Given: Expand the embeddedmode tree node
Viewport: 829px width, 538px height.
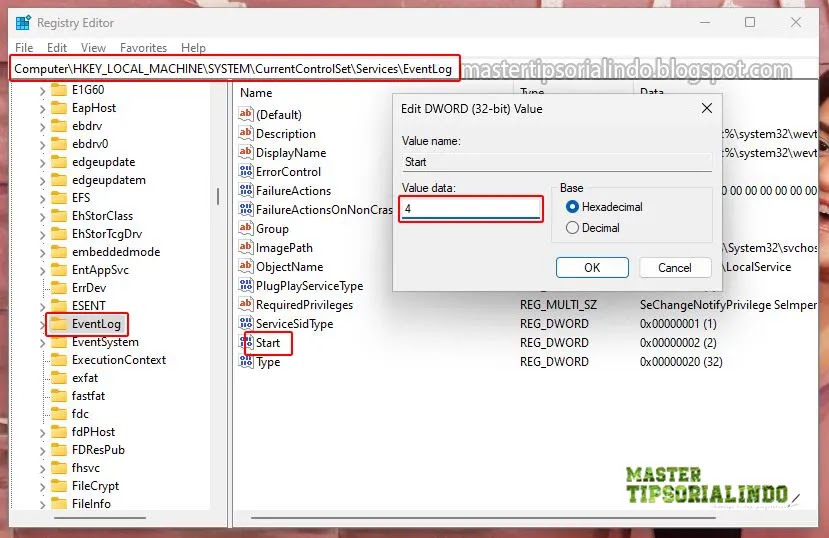Looking at the screenshot, I should [x=42, y=252].
